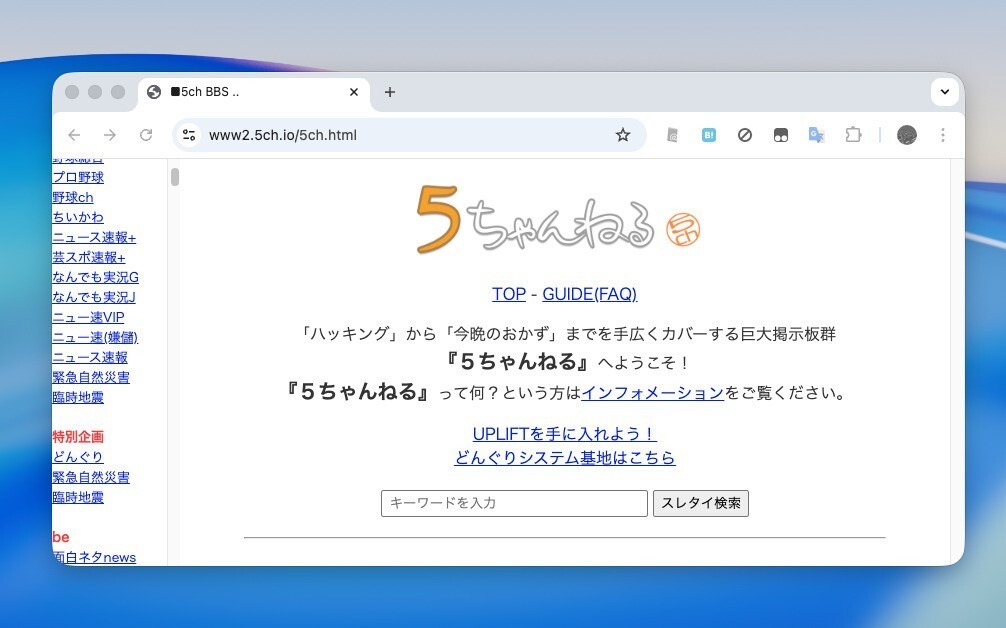Open the gray document-at extension icon

click(x=672, y=135)
